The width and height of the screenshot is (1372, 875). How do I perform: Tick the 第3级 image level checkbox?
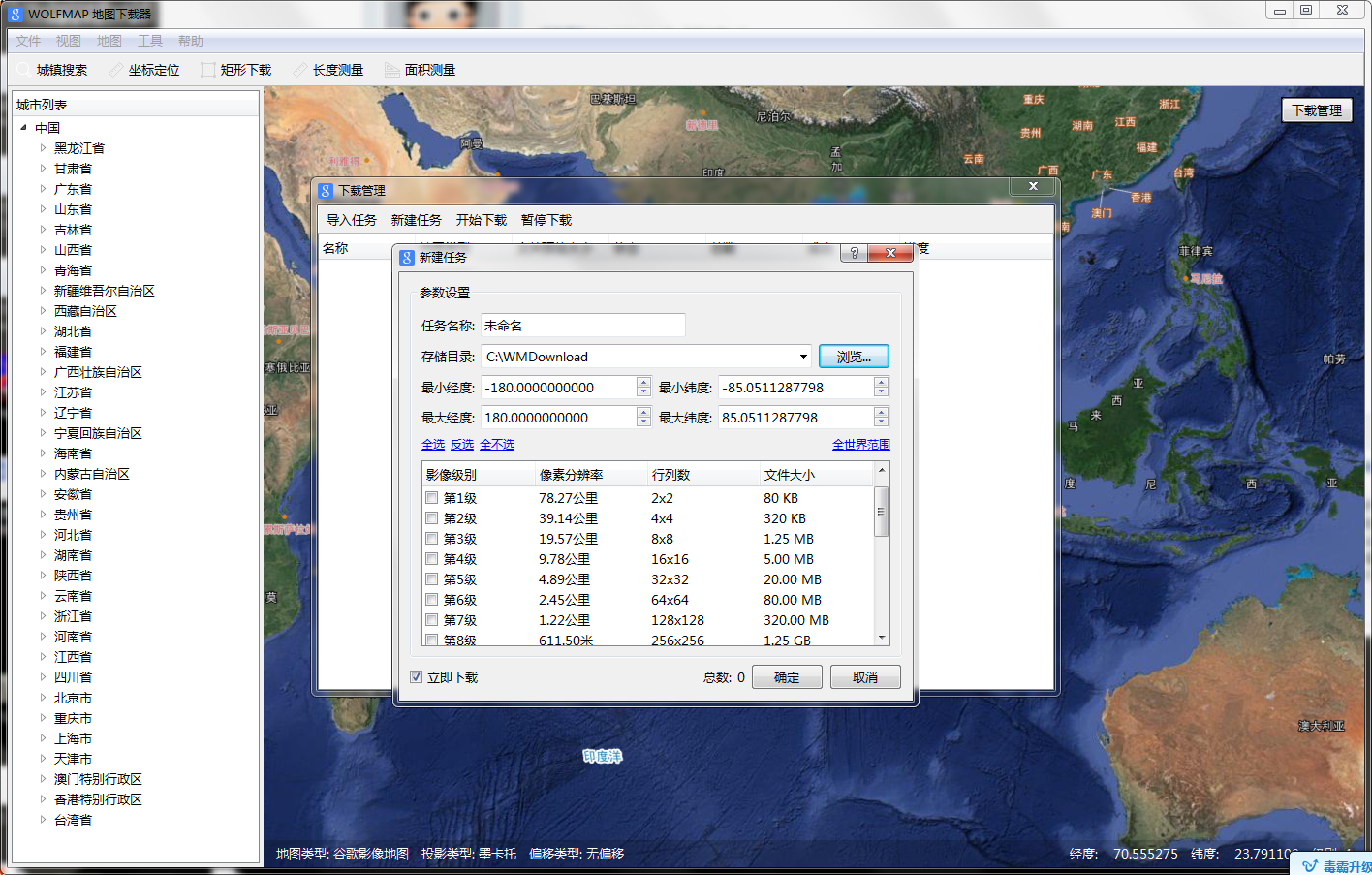point(432,539)
